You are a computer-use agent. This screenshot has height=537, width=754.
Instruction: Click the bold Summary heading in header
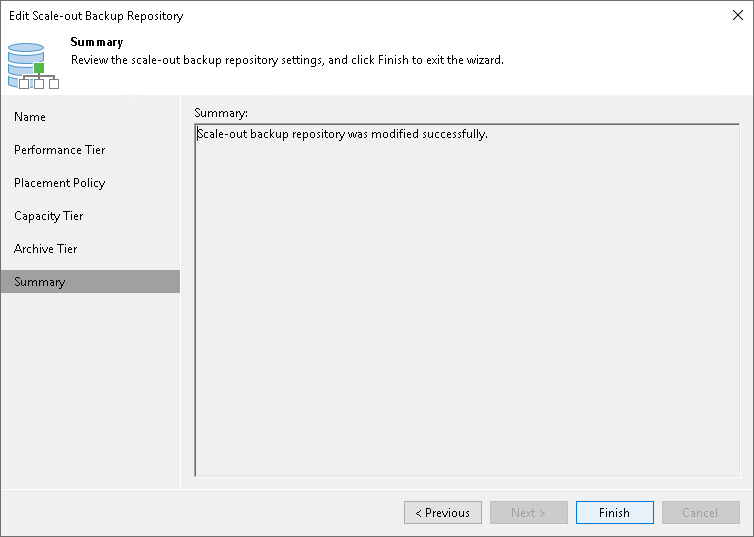97,43
